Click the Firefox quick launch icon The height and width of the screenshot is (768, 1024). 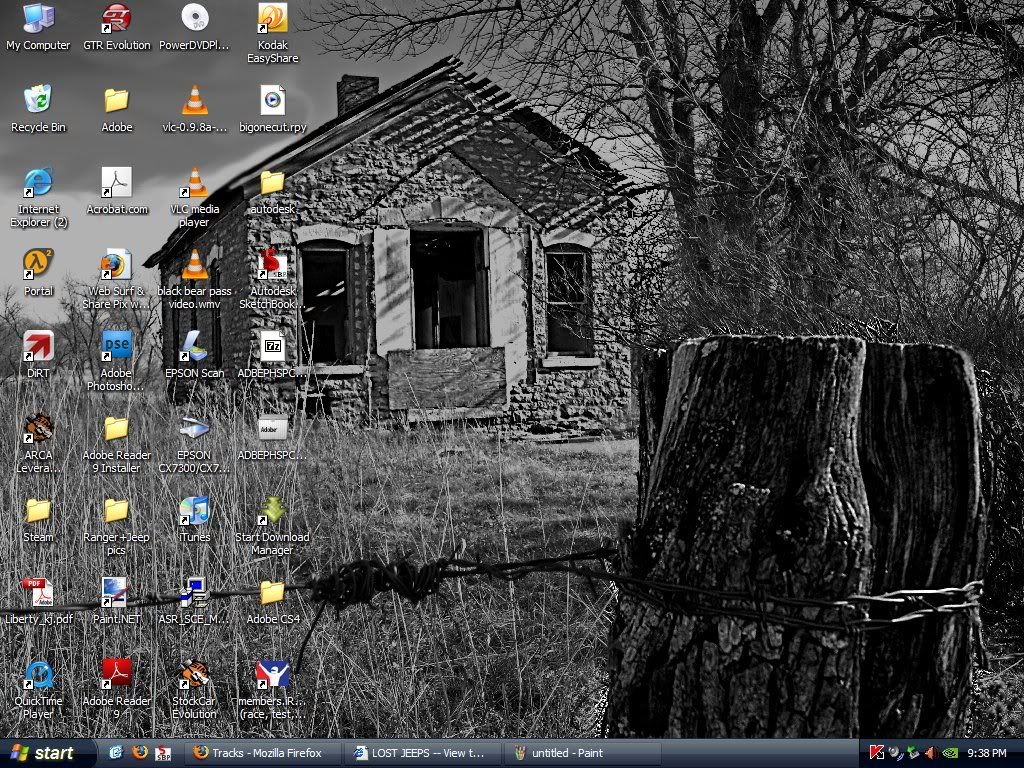[140, 753]
